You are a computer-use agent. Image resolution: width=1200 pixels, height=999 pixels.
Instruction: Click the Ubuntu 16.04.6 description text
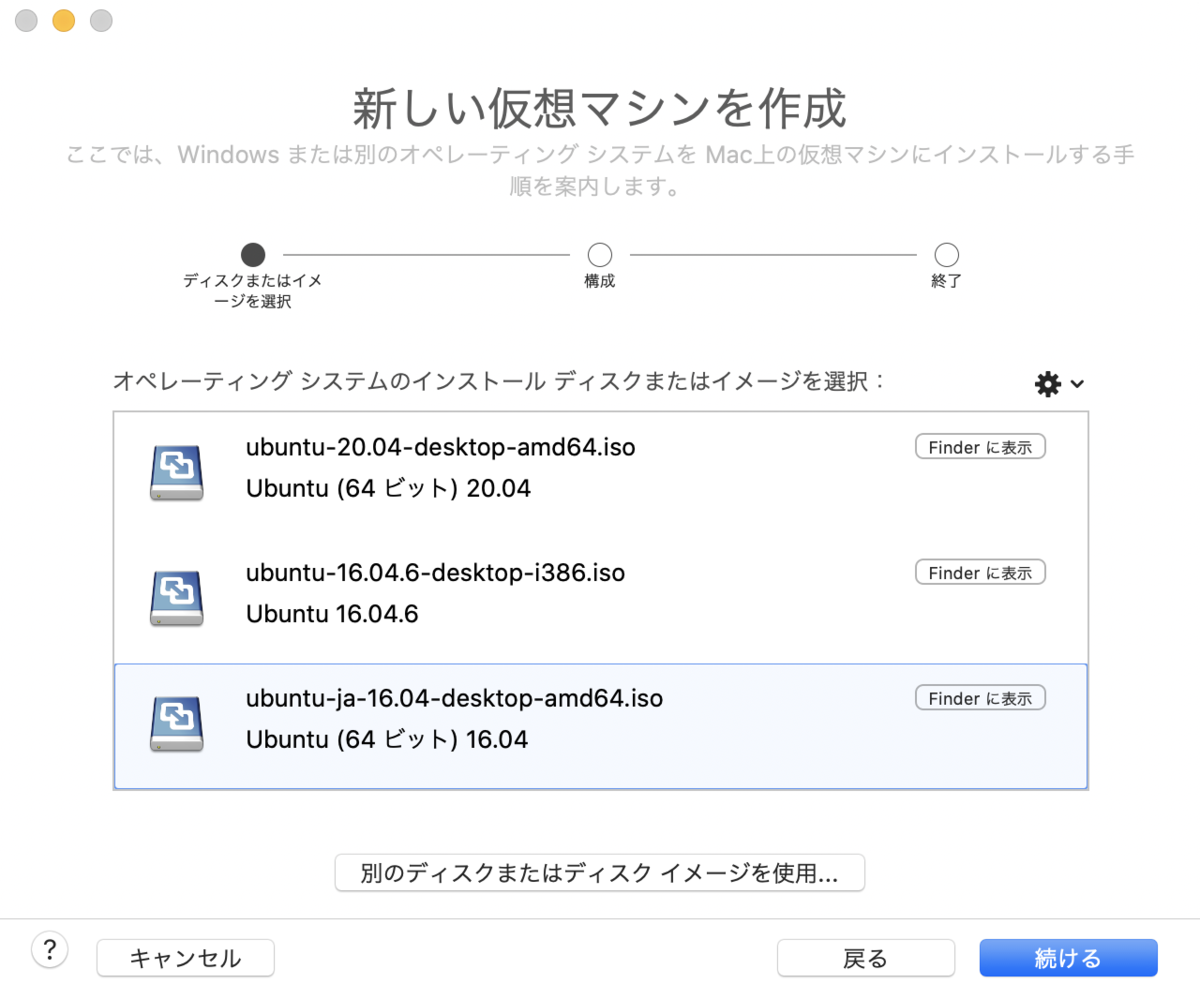coord(332,615)
